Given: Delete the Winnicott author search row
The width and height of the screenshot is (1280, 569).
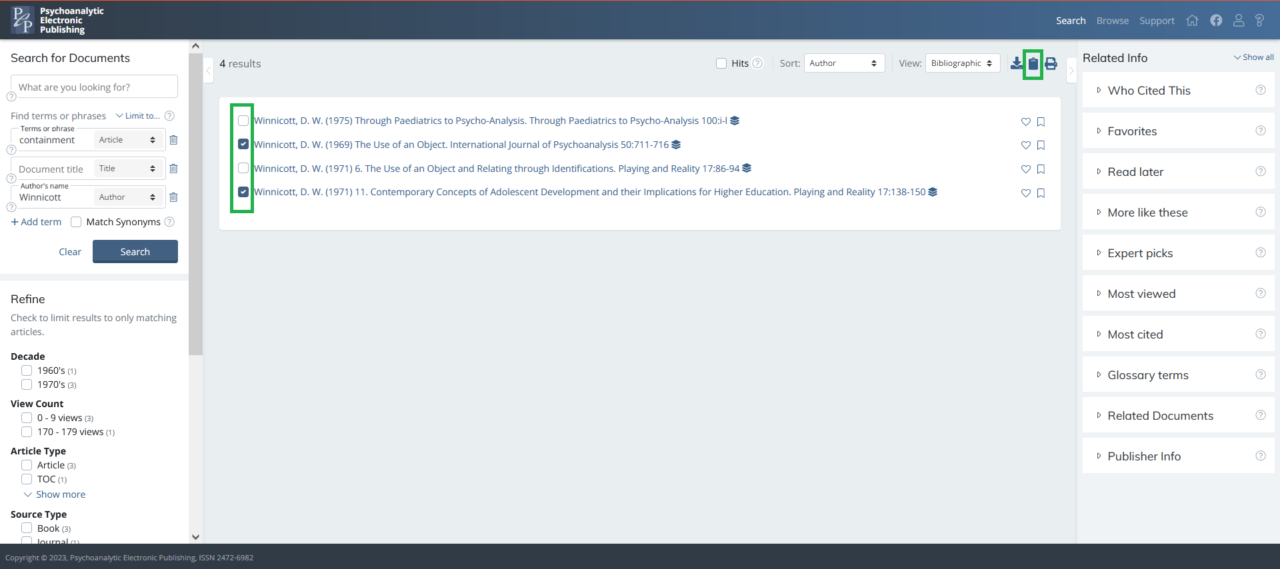Looking at the screenshot, I should pos(173,197).
